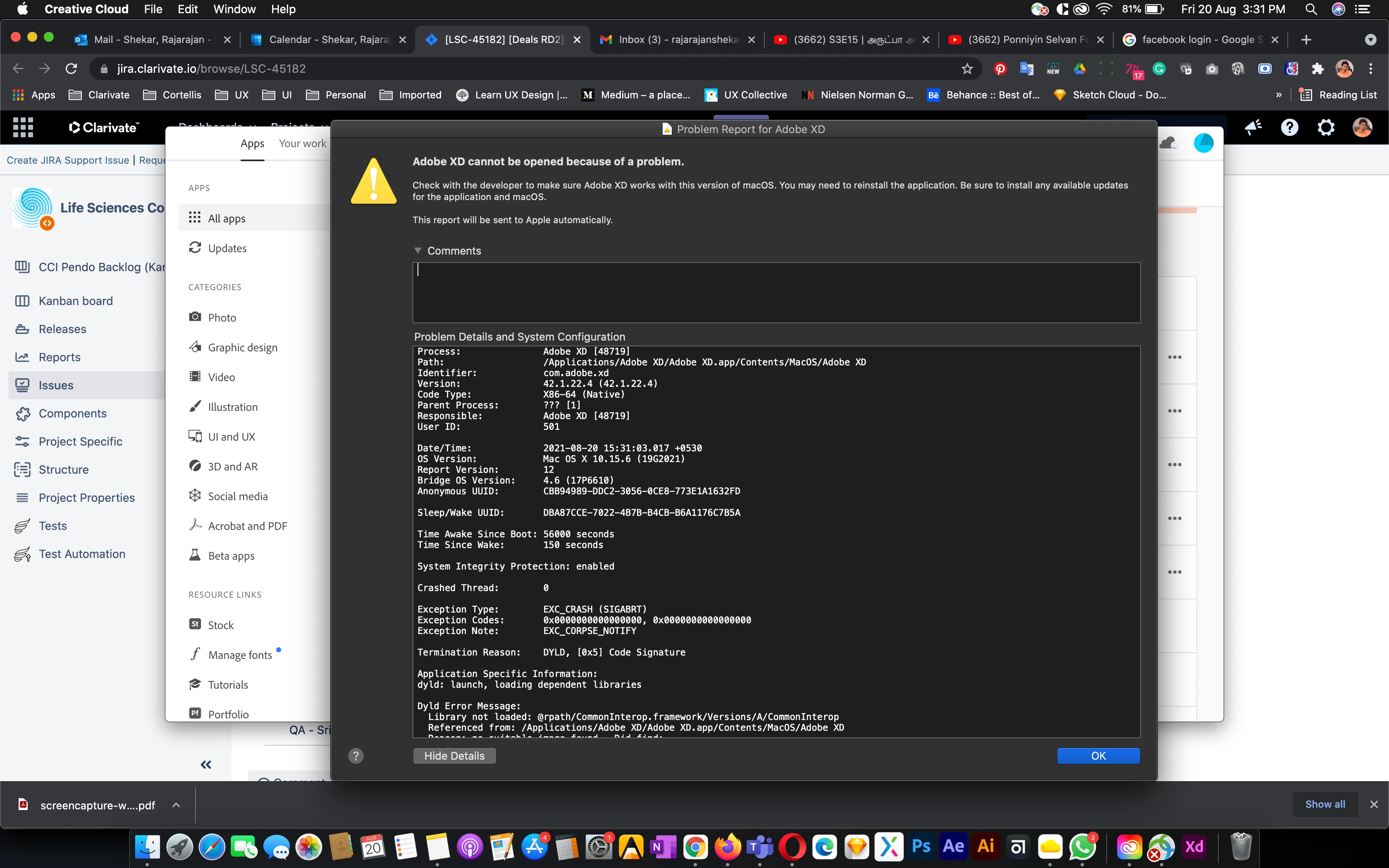Image resolution: width=1389 pixels, height=868 pixels.
Task: Collapse the Comments disclosure triangle
Action: pos(418,251)
